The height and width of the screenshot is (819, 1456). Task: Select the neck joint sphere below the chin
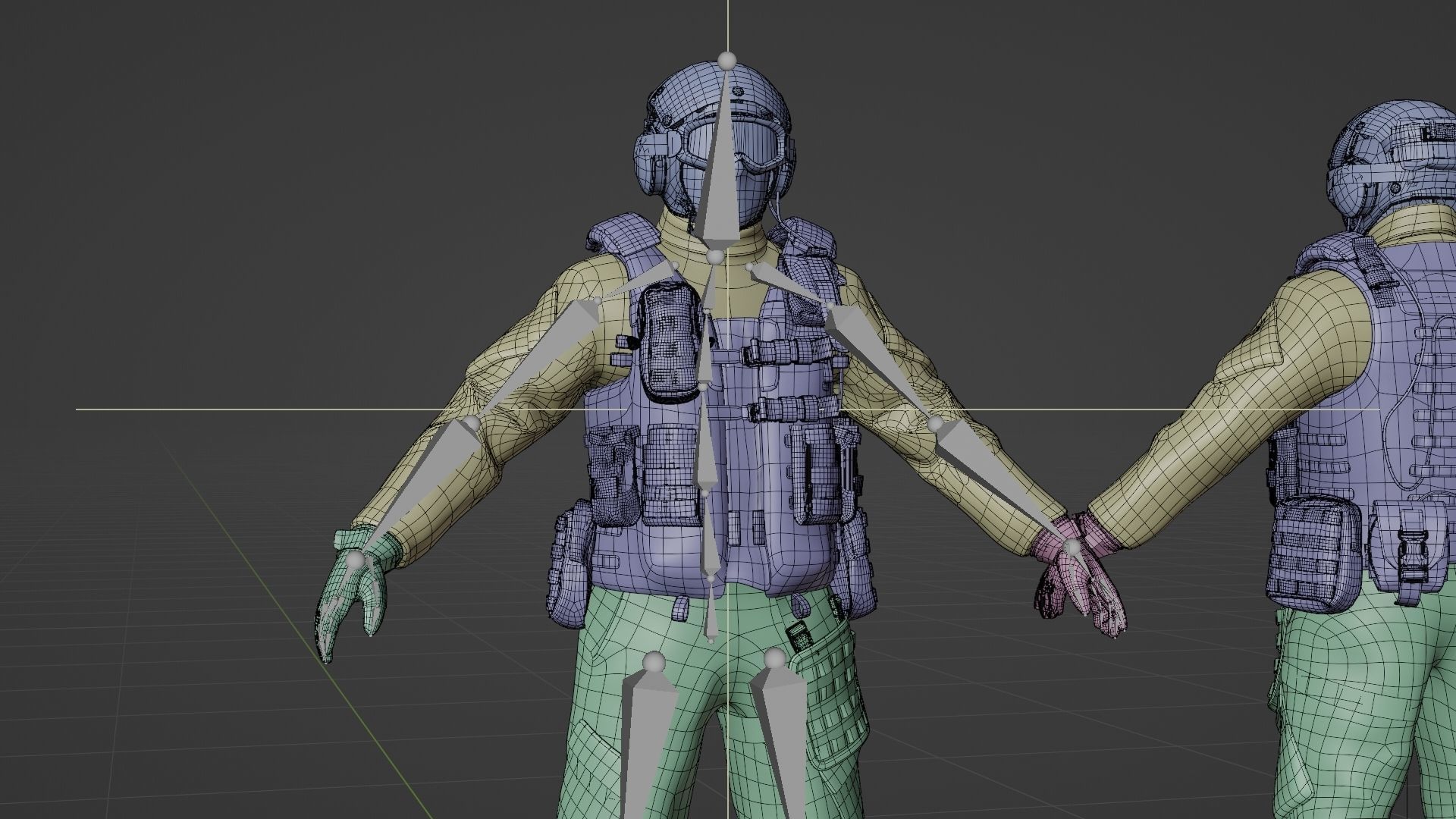click(x=716, y=258)
